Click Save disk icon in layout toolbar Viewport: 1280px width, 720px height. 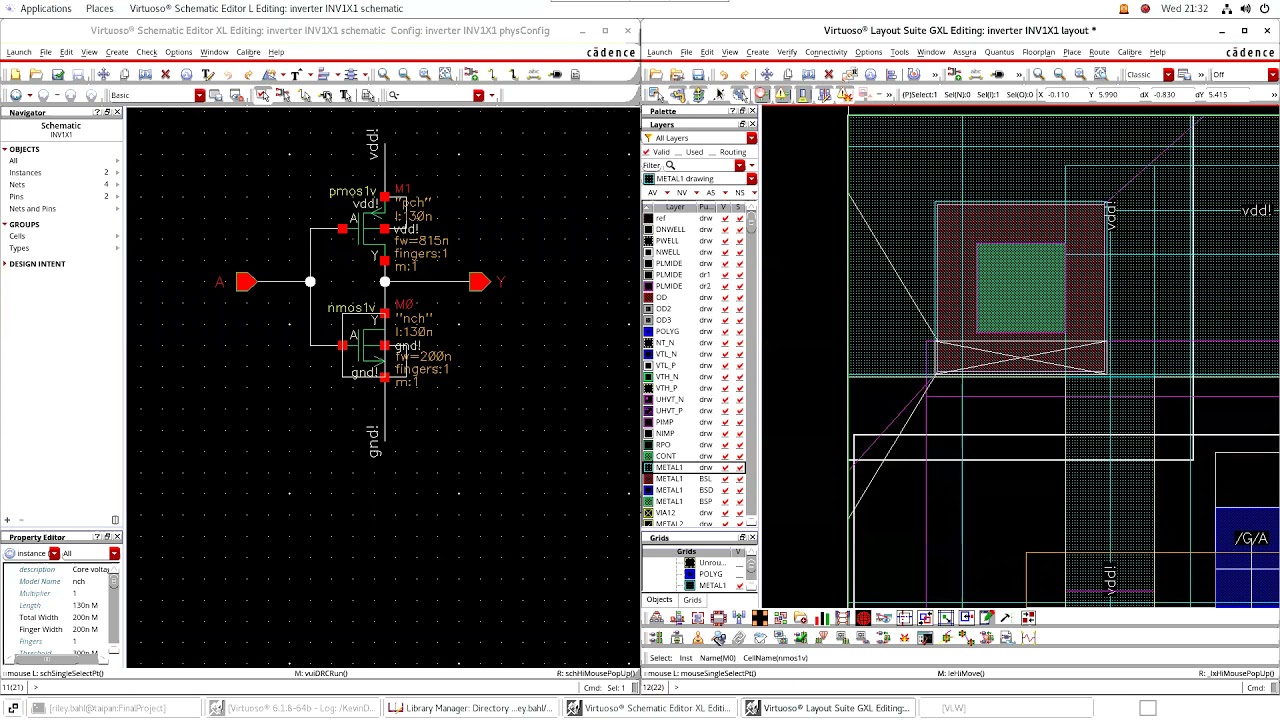click(698, 74)
